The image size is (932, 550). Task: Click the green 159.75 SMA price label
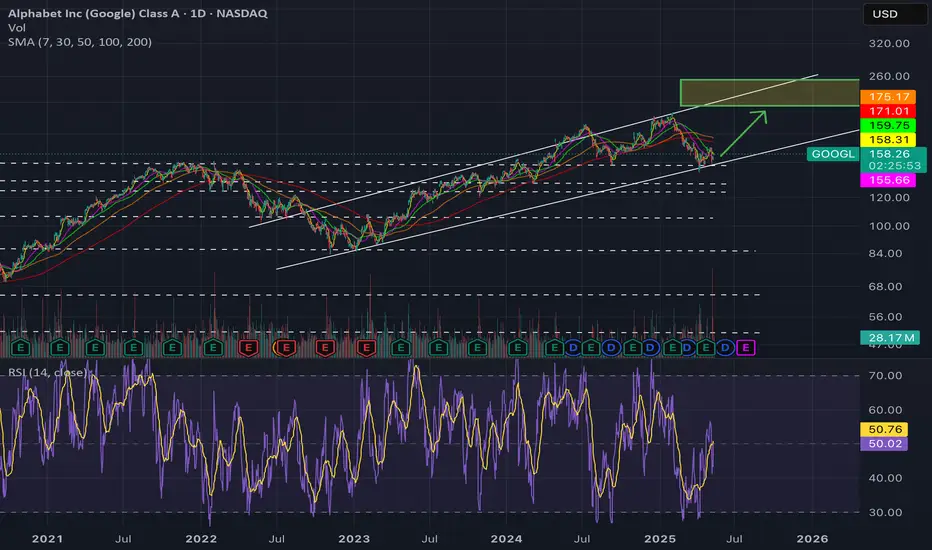coord(888,125)
